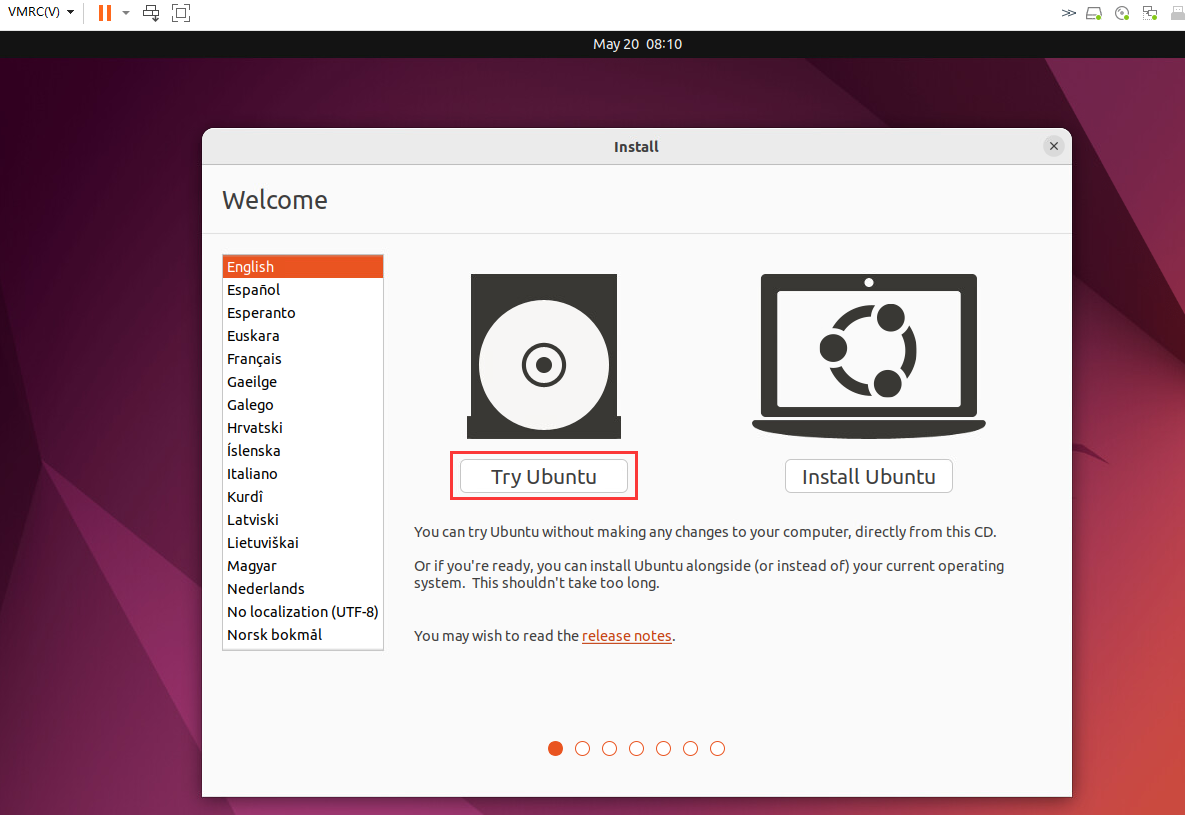
Task: Select Français in the language list
Action: click(x=303, y=359)
